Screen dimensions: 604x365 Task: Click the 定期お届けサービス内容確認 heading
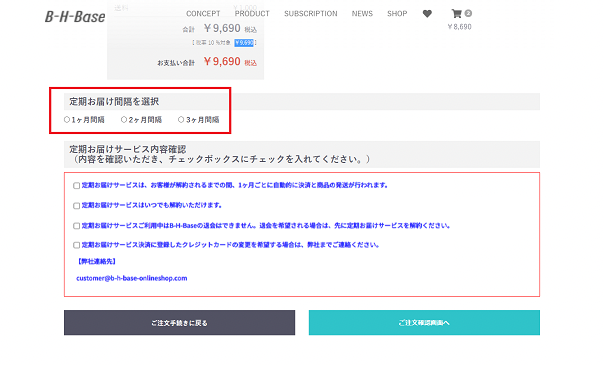pyautogui.click(x=128, y=149)
